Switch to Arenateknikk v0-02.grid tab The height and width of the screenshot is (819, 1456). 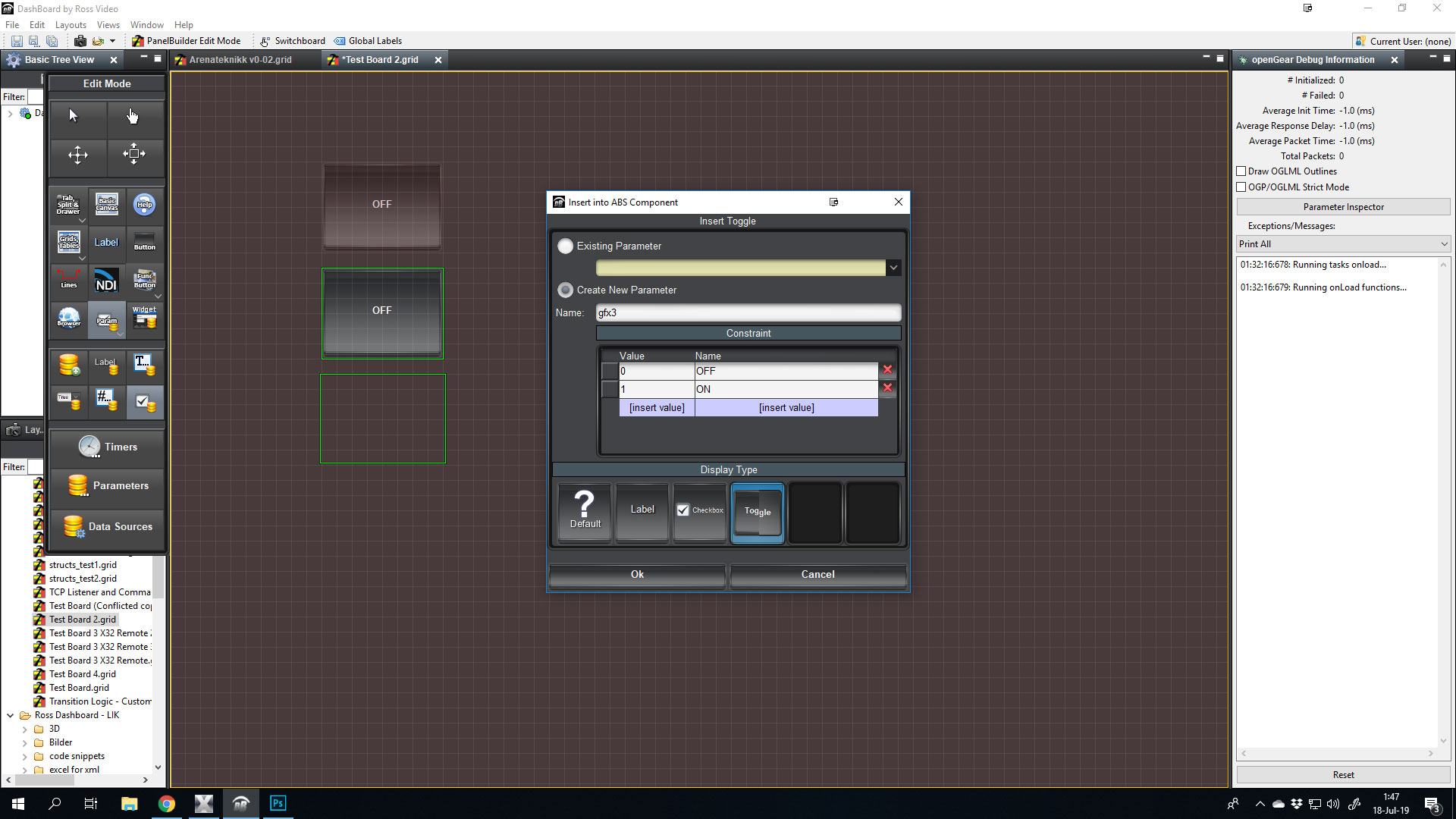pos(240,60)
